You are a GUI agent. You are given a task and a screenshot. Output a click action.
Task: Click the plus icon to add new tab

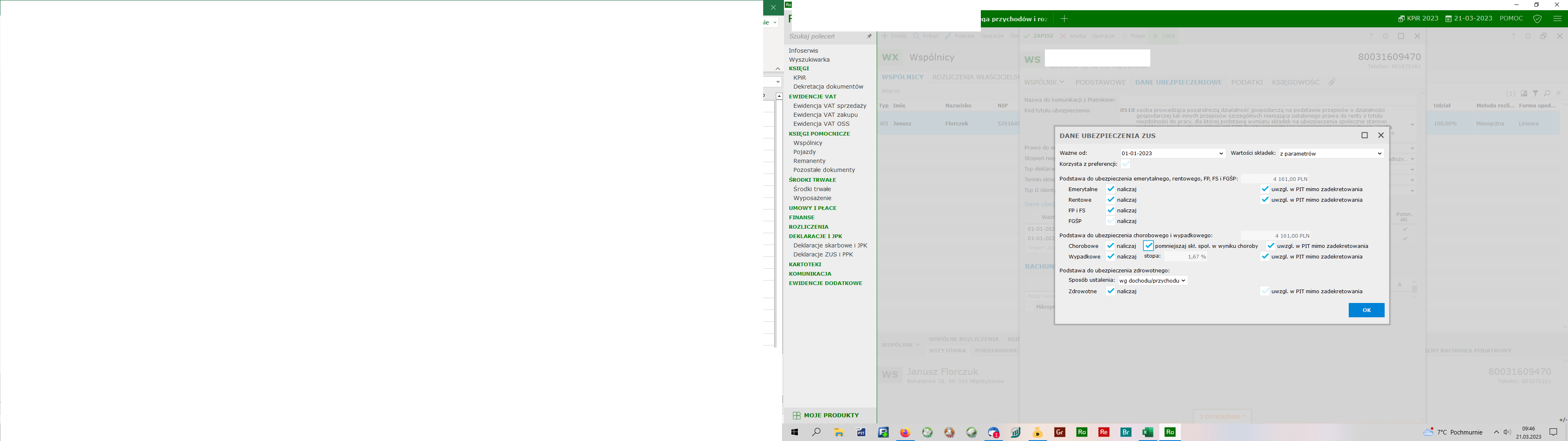(1064, 19)
